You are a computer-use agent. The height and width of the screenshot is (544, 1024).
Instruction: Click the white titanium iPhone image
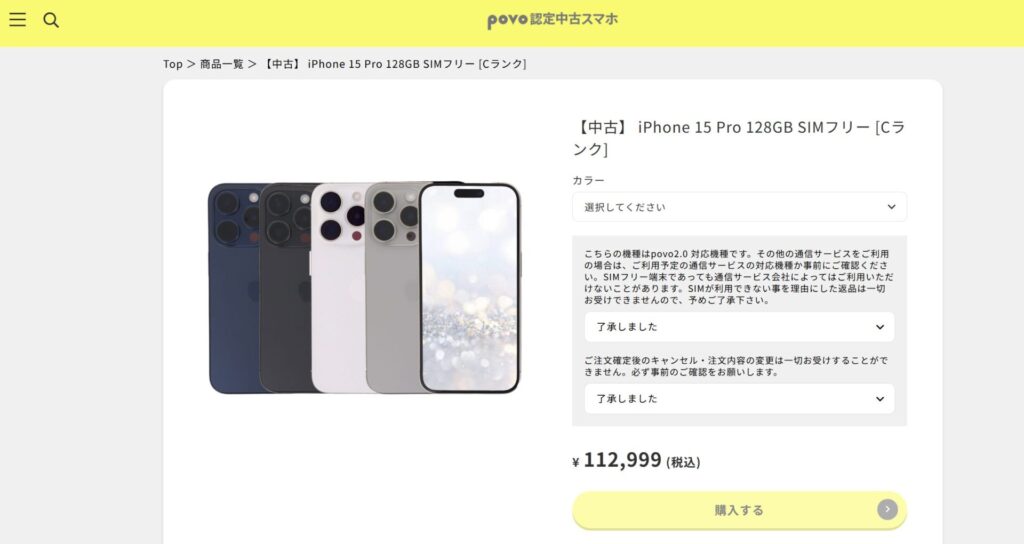(338, 288)
